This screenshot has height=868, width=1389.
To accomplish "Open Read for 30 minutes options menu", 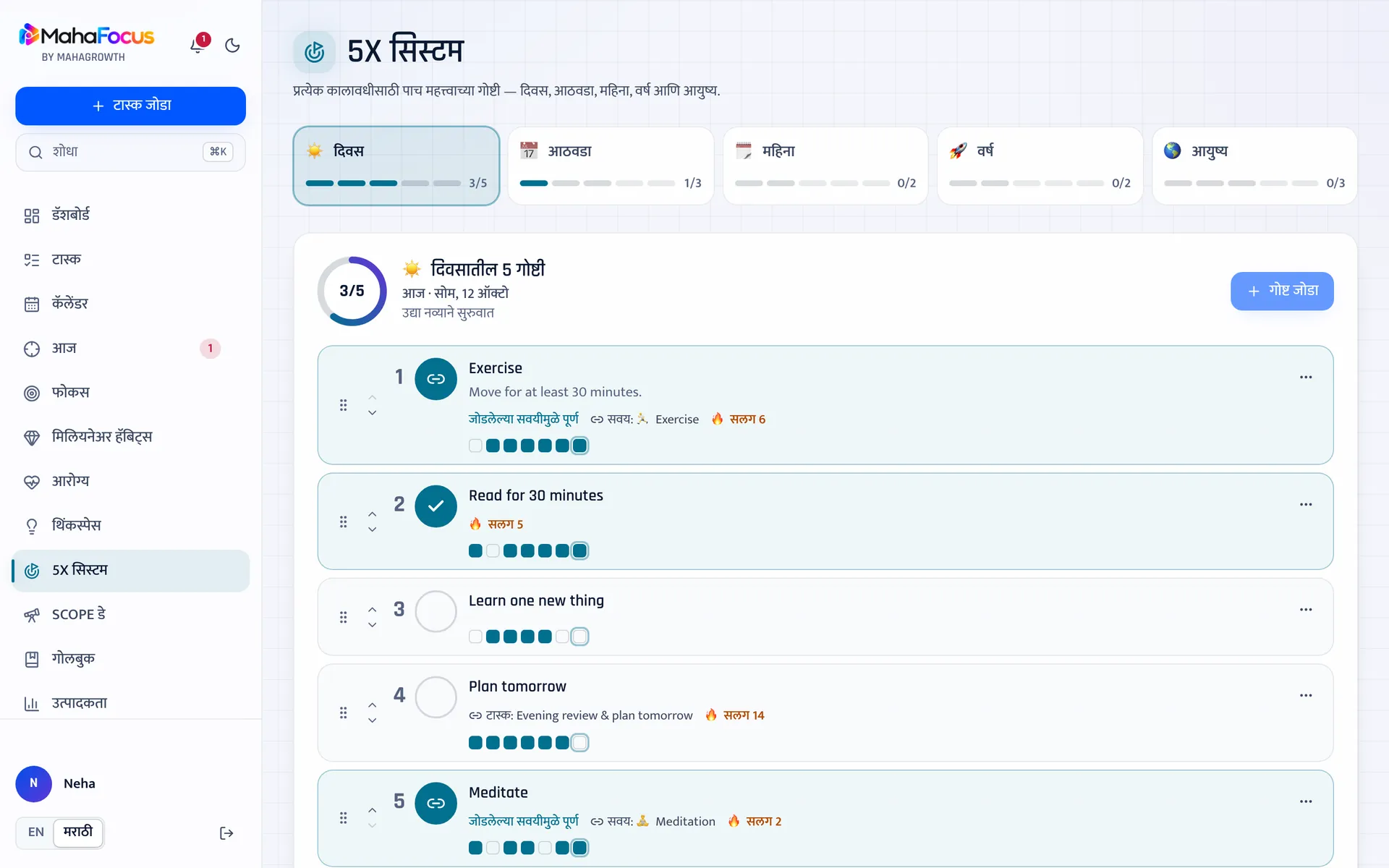I will 1306,504.
